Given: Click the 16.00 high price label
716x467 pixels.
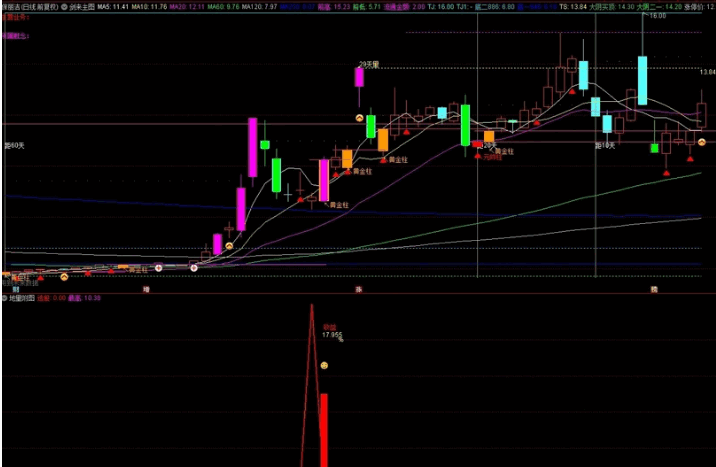Looking at the screenshot, I should tap(658, 16).
